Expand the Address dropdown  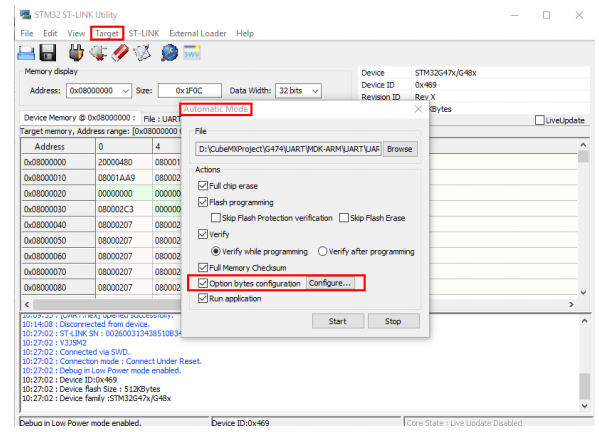coord(125,91)
